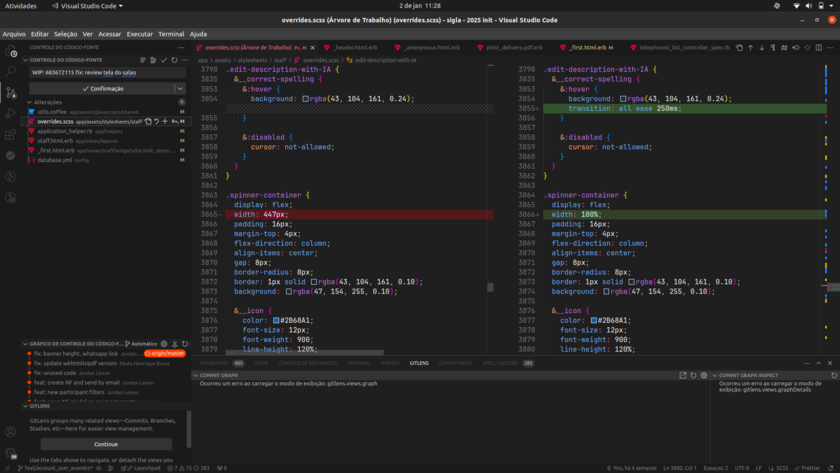
Task: Open the Spell Checker panel tab
Action: pyautogui.click(x=500, y=363)
